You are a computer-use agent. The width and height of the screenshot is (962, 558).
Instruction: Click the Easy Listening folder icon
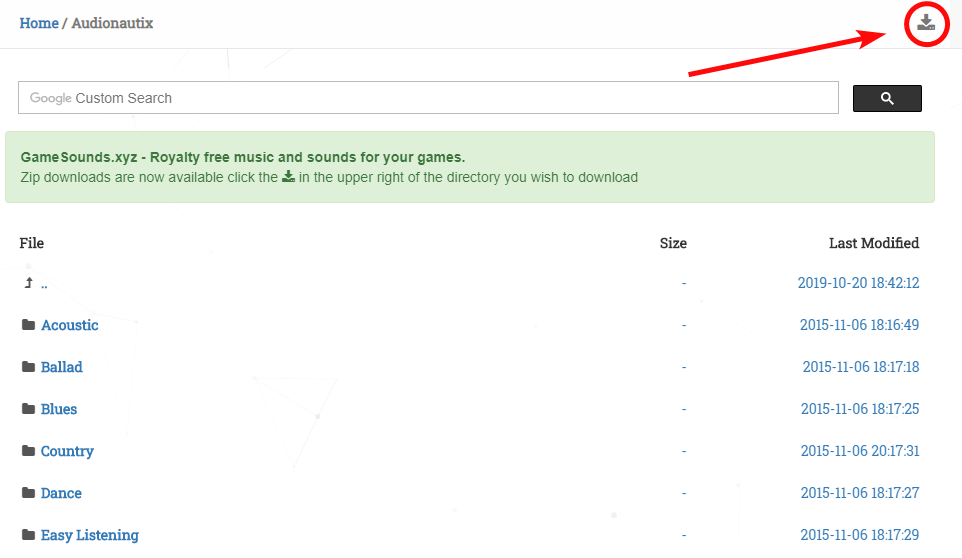pos(28,535)
